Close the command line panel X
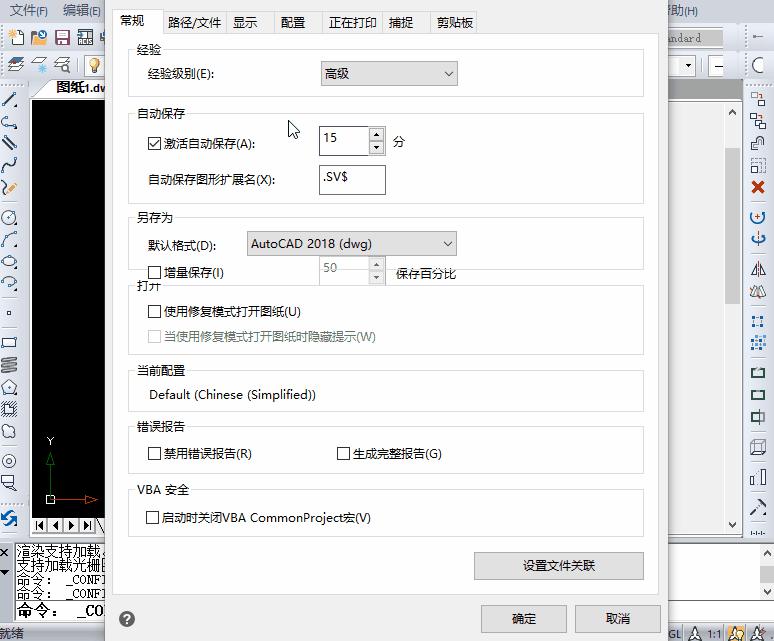The width and height of the screenshot is (774, 641). (x=4, y=552)
